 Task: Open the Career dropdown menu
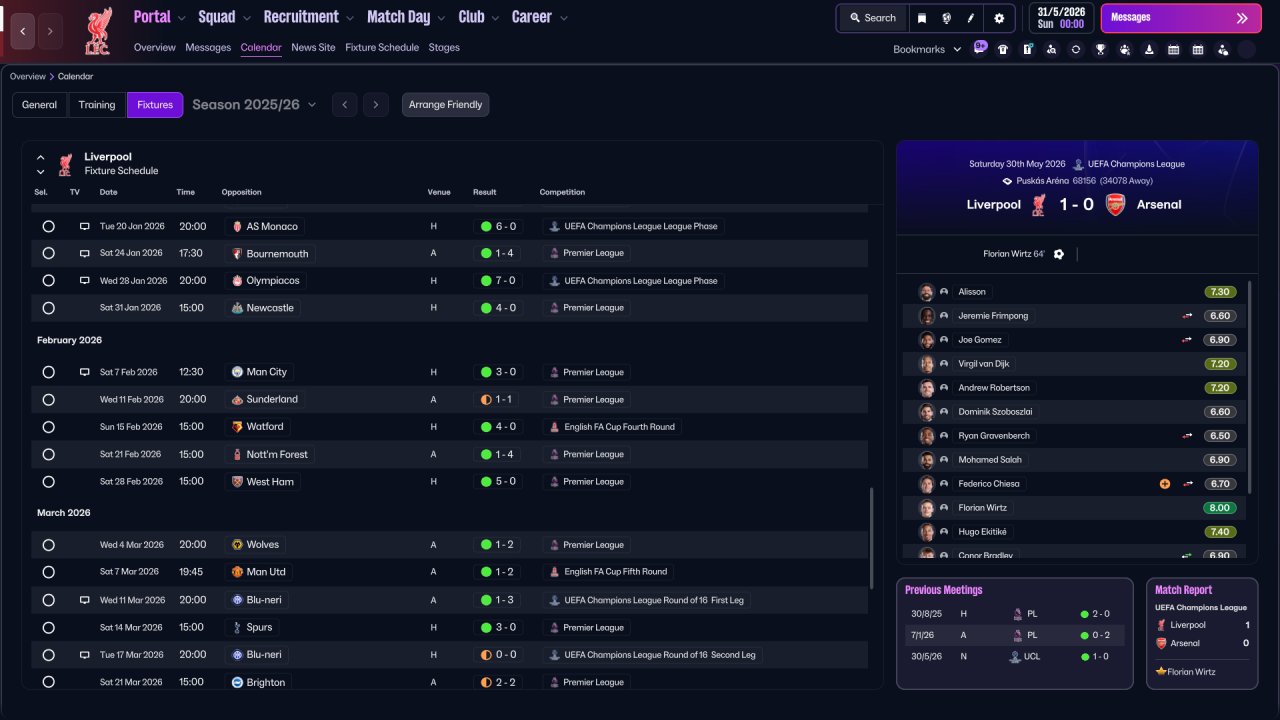(540, 17)
